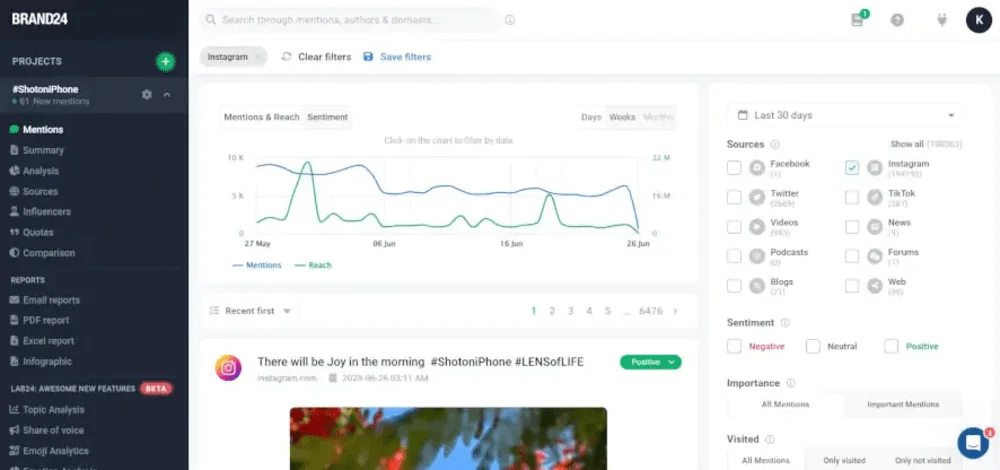1000x470 pixels.
Task: Select Important Mentions tab
Action: (x=903, y=404)
